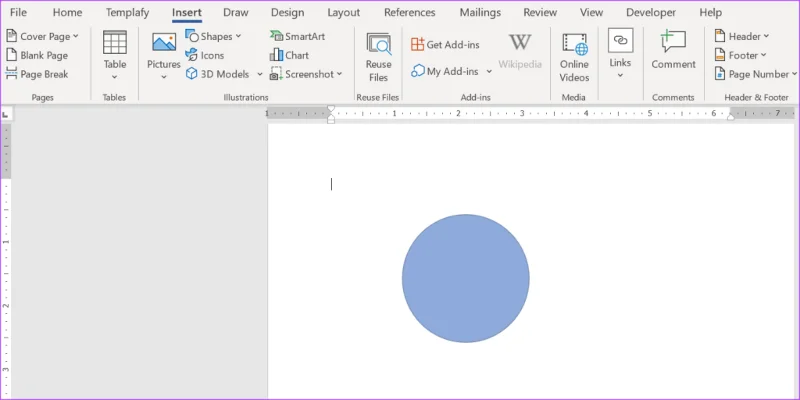The width and height of the screenshot is (800, 400).
Task: Expand the Links dropdown
Action: pyautogui.click(x=620, y=55)
